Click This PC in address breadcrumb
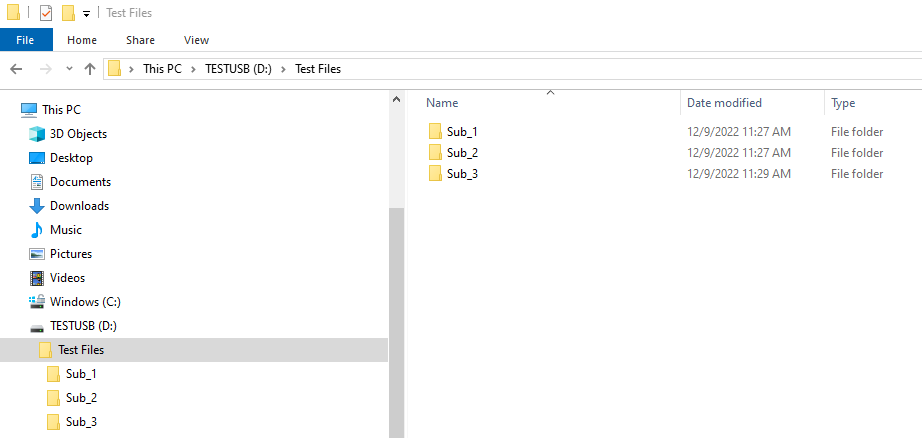This screenshot has height=438, width=922. pos(162,69)
